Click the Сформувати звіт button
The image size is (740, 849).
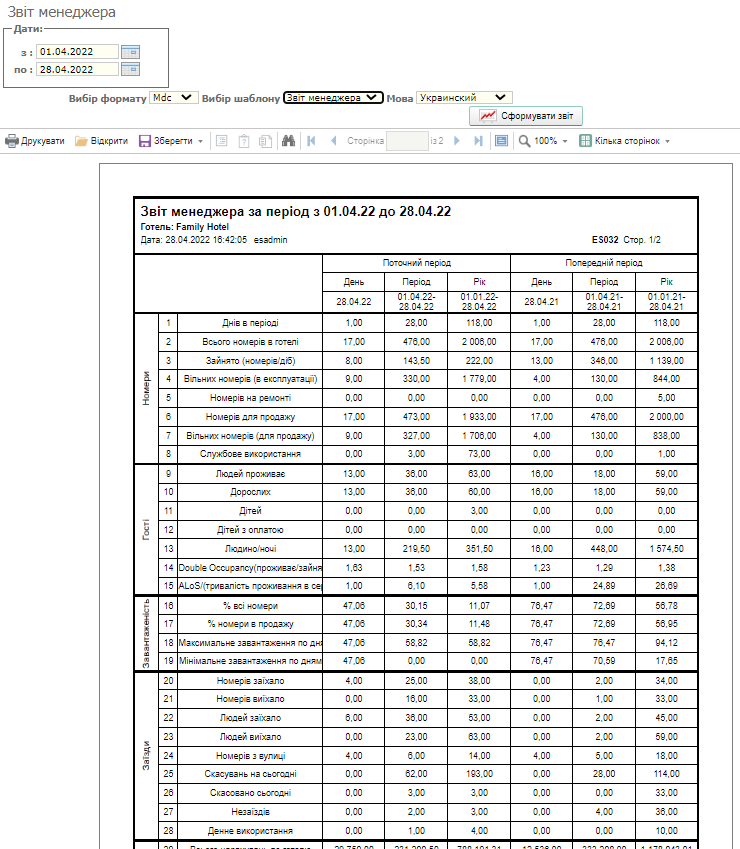pyautogui.click(x=526, y=116)
